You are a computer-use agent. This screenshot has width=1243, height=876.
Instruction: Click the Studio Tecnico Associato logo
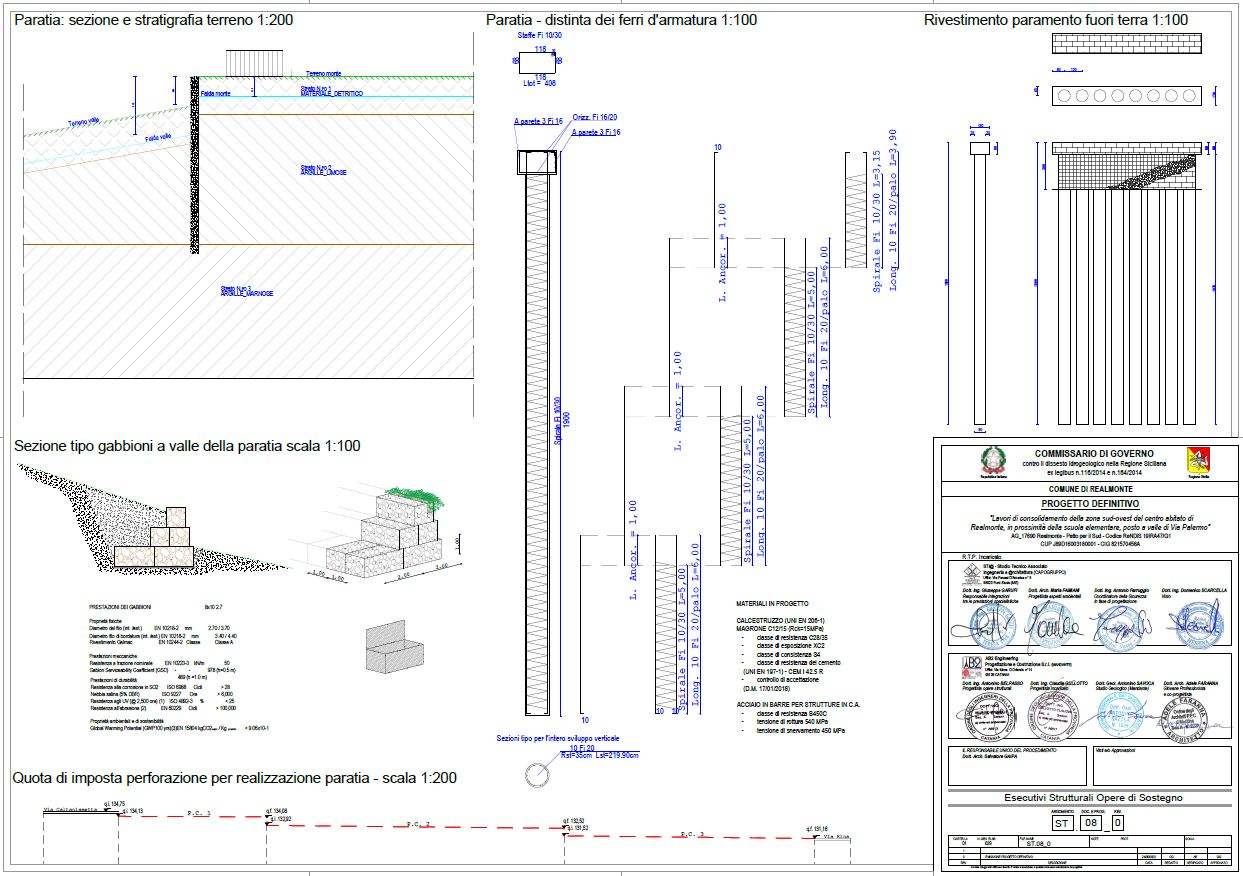click(970, 573)
